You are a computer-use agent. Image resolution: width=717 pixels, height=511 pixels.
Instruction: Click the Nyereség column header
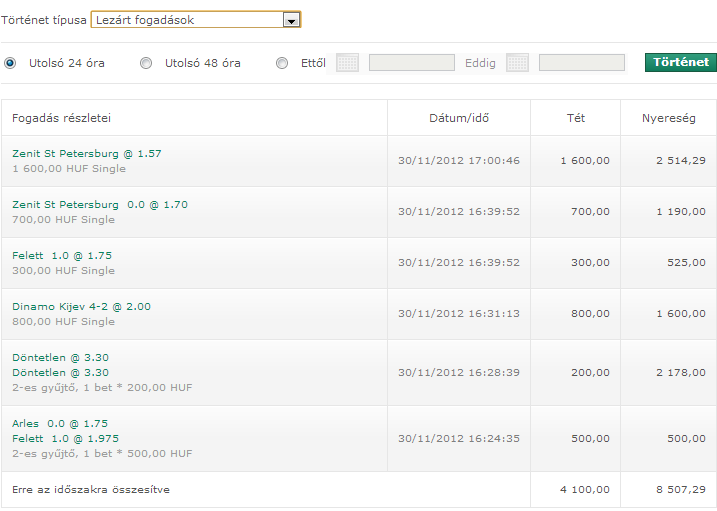click(x=668, y=118)
